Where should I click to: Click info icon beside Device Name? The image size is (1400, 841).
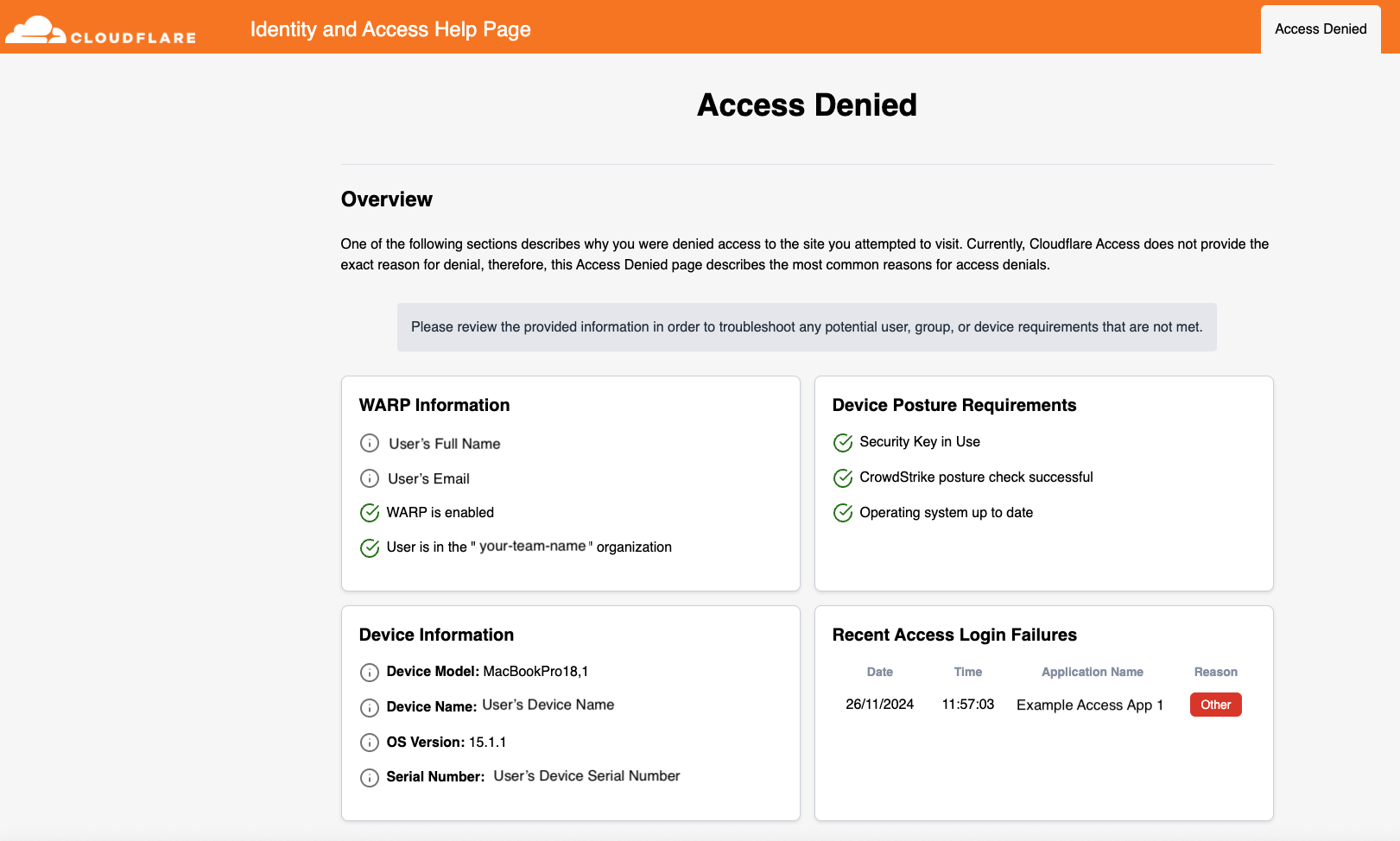click(370, 707)
